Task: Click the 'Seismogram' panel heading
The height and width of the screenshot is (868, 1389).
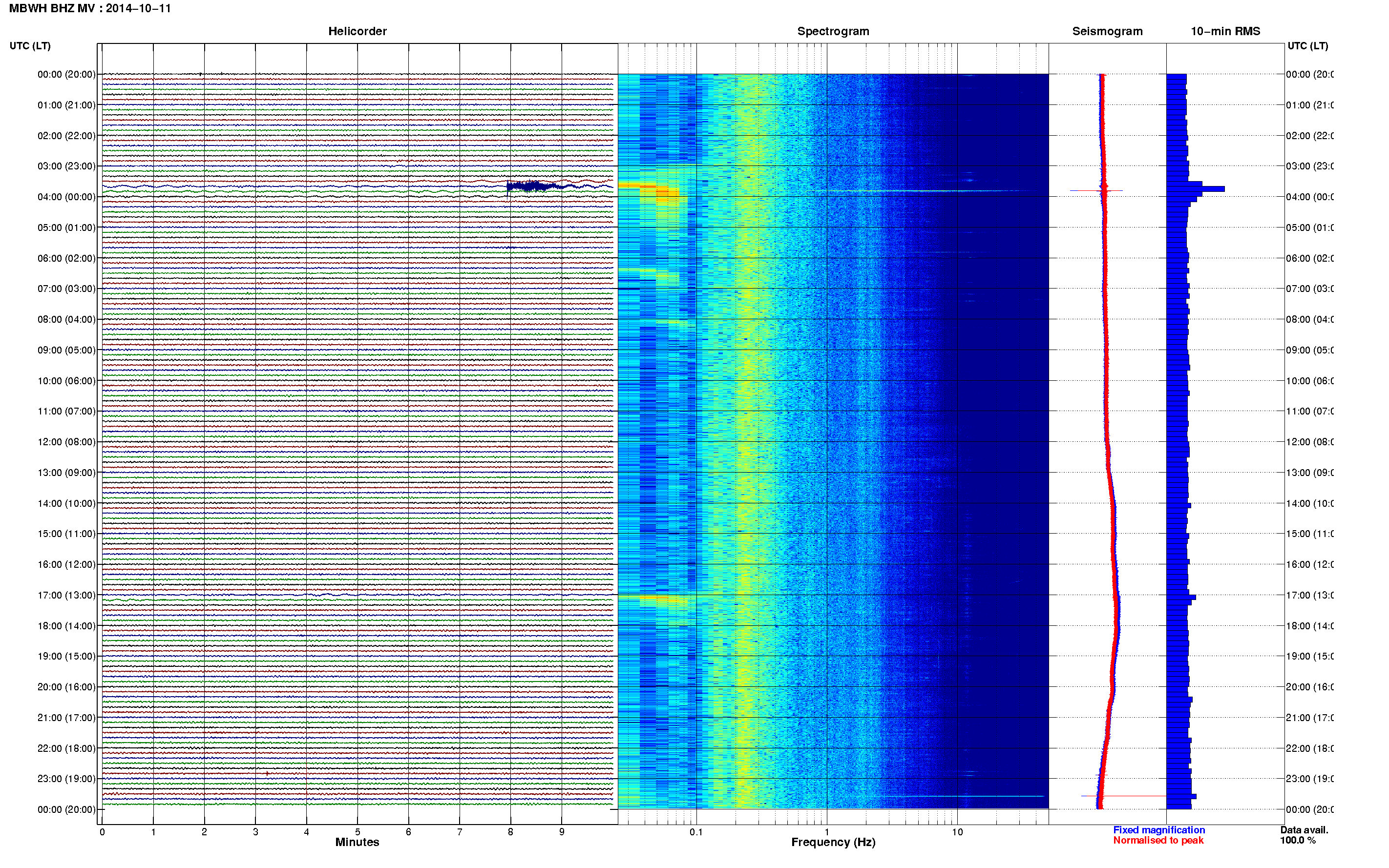Action: 1107,32
